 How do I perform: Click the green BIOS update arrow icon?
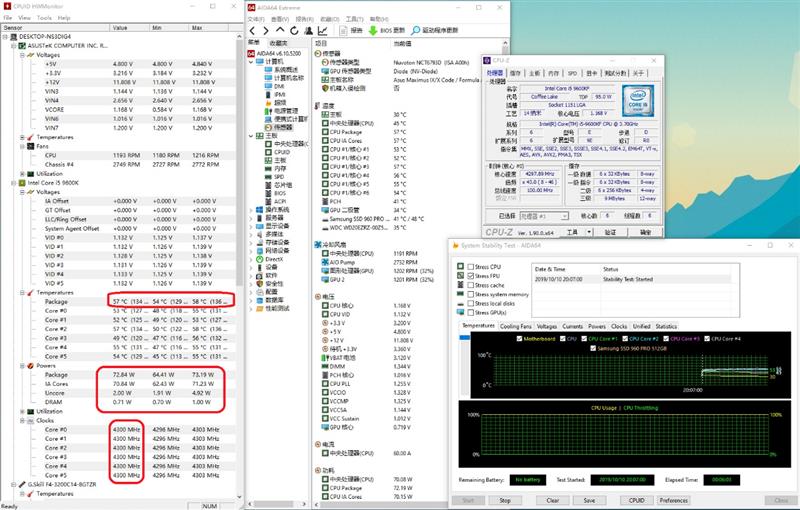pyautogui.click(x=373, y=31)
